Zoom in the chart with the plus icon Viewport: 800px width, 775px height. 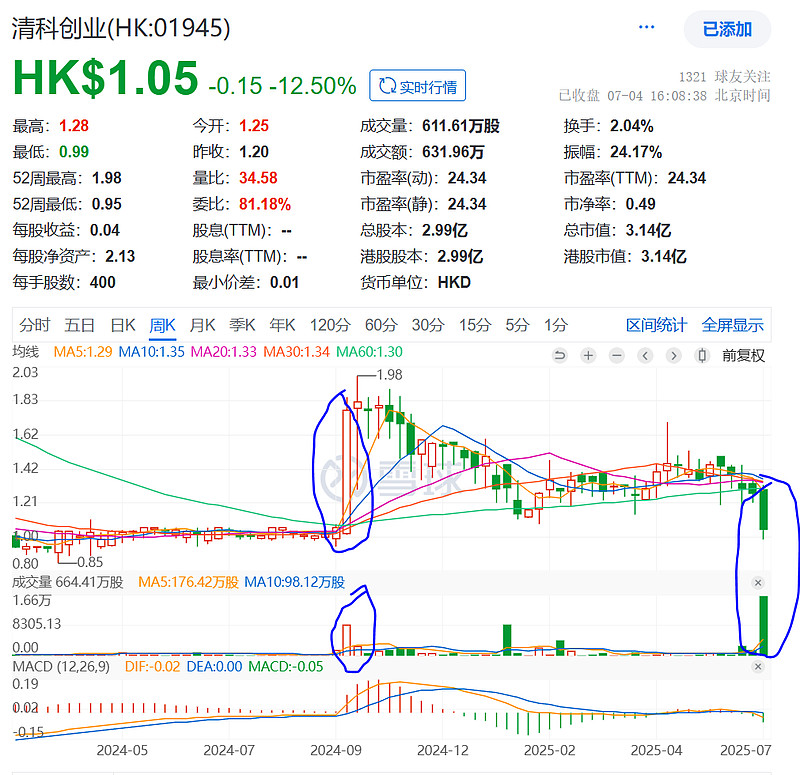tap(588, 355)
